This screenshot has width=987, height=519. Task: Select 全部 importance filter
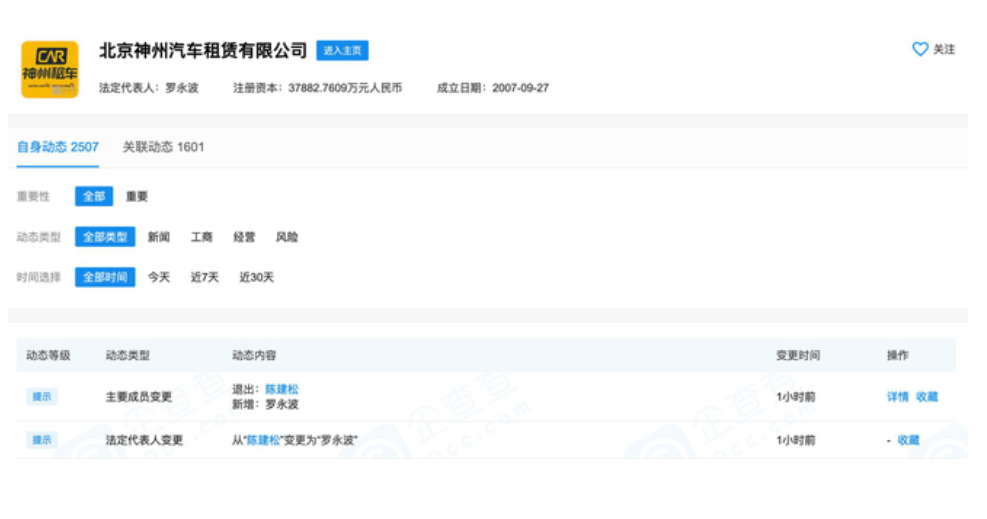(94, 196)
